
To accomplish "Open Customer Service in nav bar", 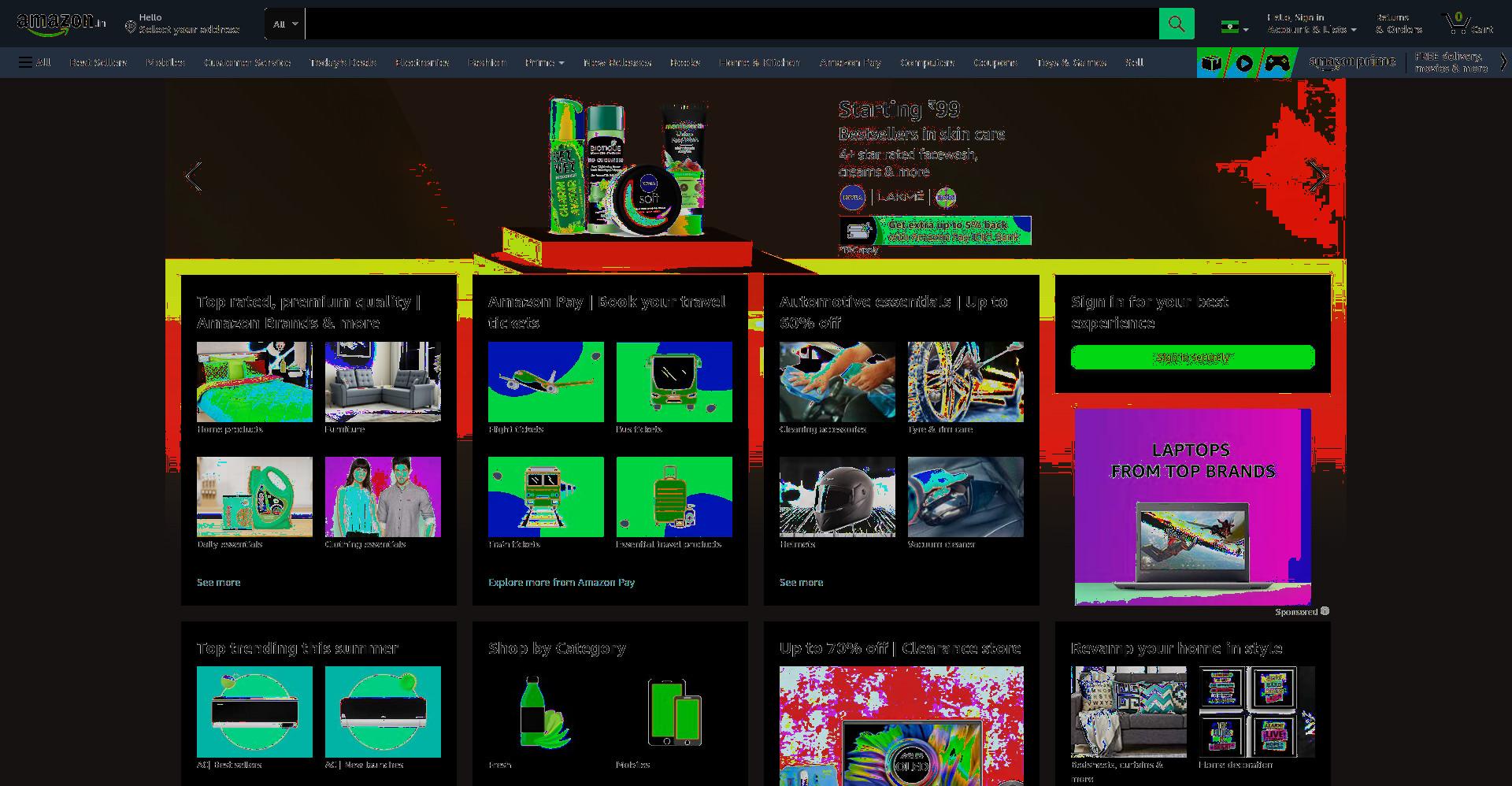I will tap(247, 62).
